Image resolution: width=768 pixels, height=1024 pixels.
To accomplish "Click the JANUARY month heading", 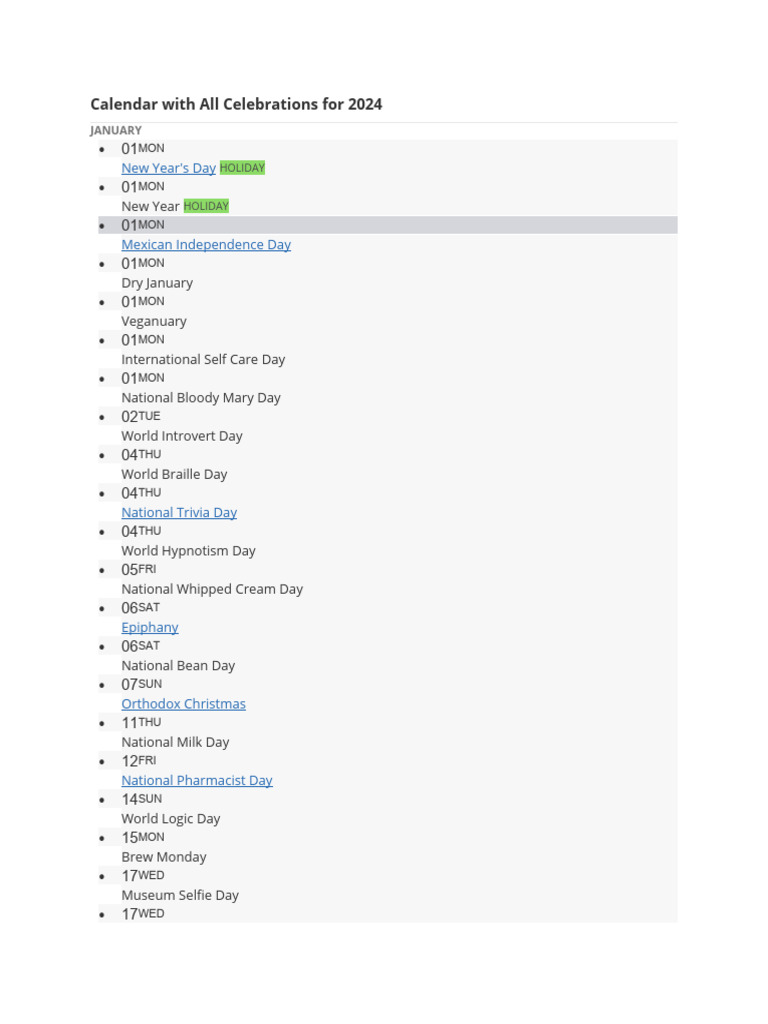I will [x=116, y=131].
